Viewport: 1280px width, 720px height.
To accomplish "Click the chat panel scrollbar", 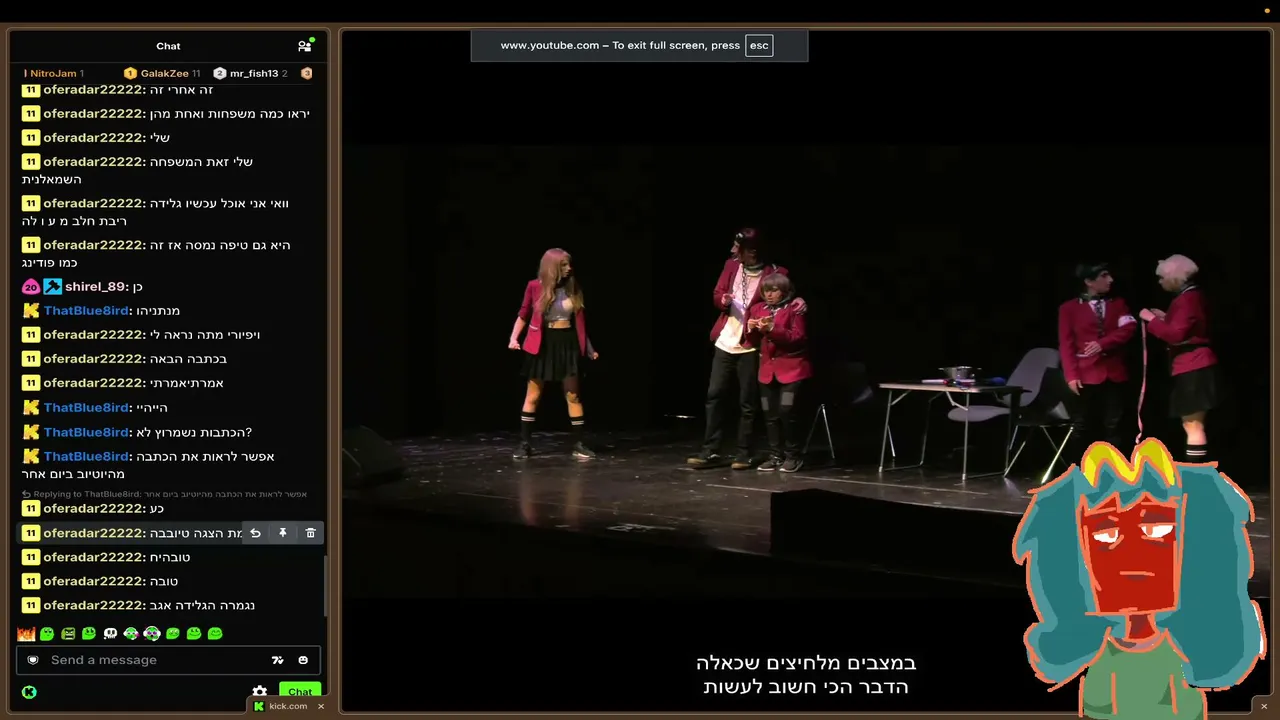I will 325,585.
